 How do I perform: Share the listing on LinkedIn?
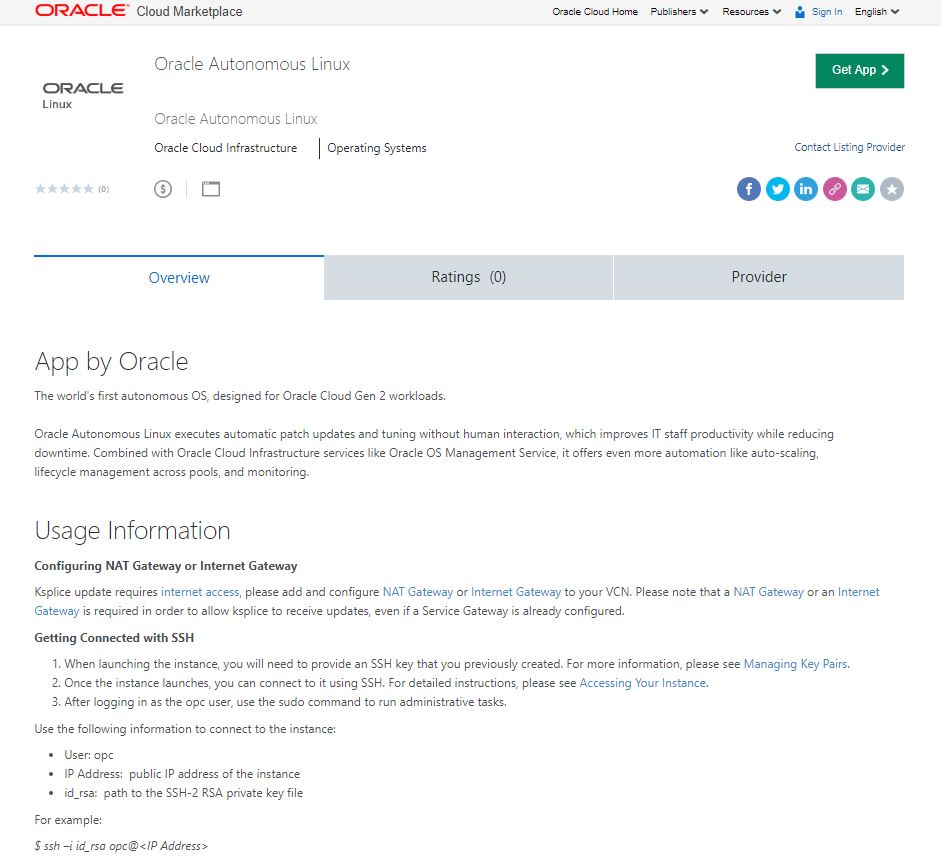pyautogui.click(x=806, y=188)
